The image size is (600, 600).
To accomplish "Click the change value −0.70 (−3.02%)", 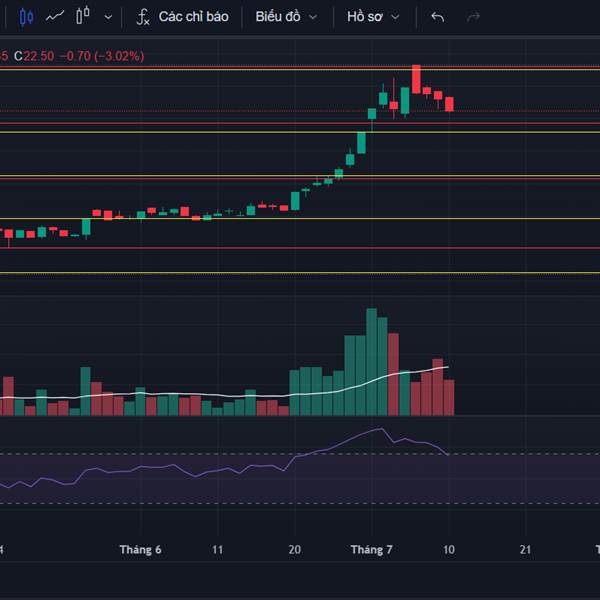I will [102, 56].
